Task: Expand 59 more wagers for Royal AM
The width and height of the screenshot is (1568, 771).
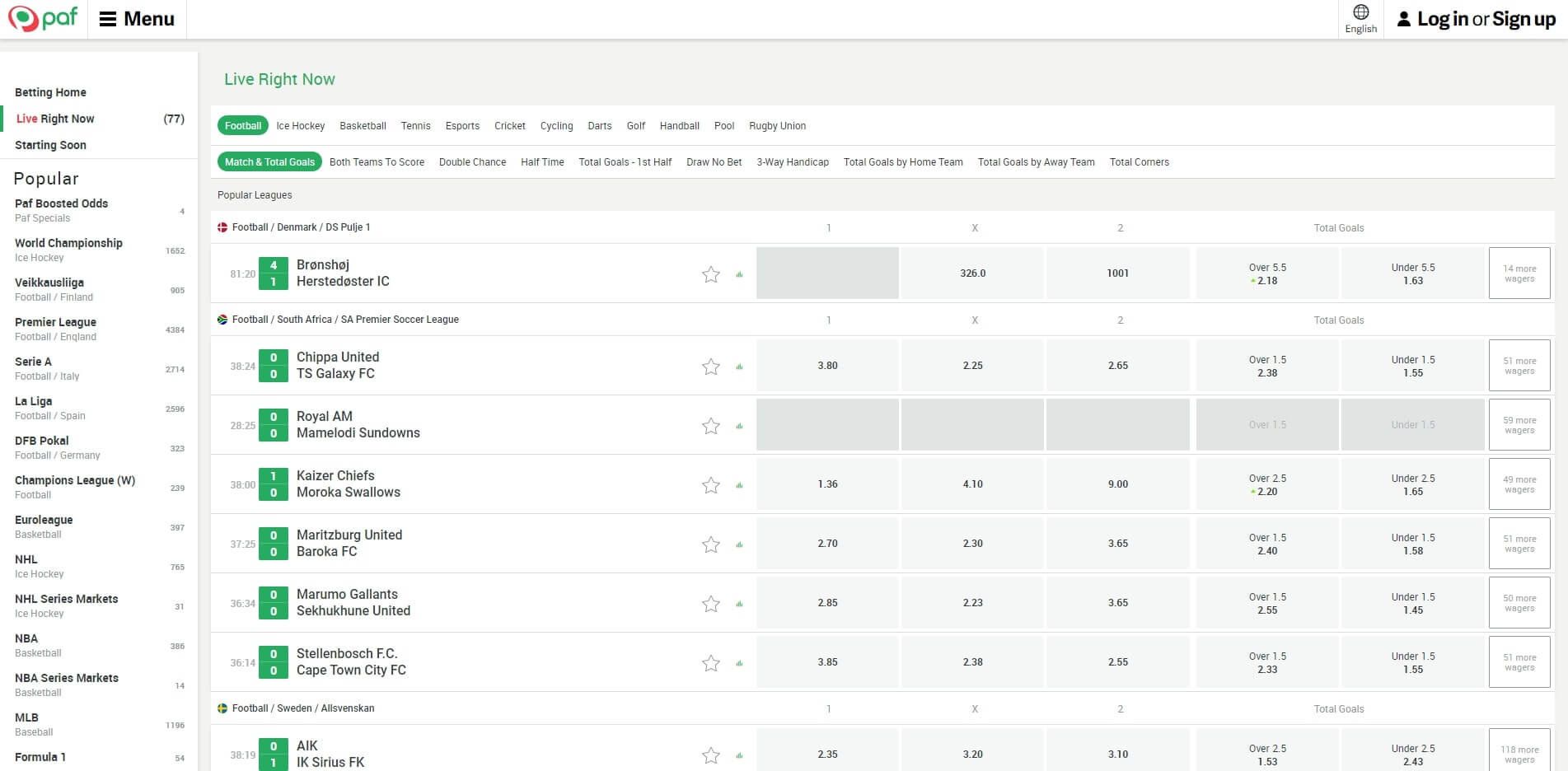Action: coord(1519,425)
